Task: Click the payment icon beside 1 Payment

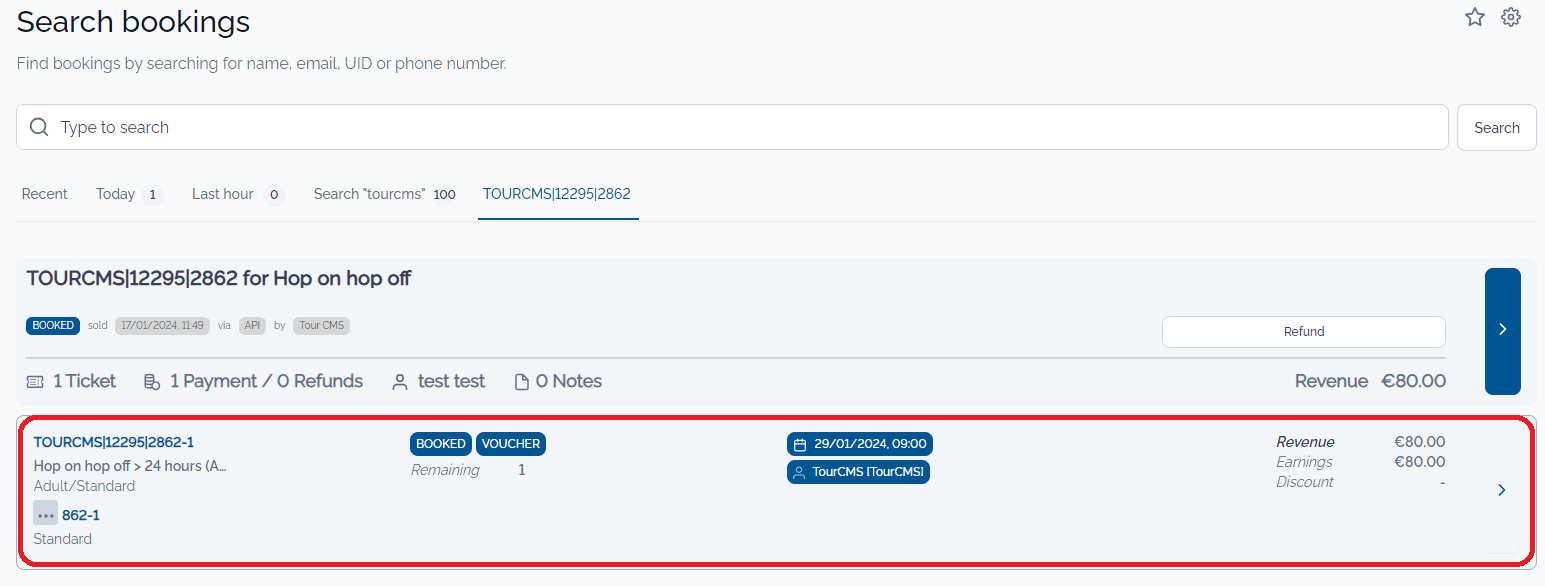Action: click(152, 382)
